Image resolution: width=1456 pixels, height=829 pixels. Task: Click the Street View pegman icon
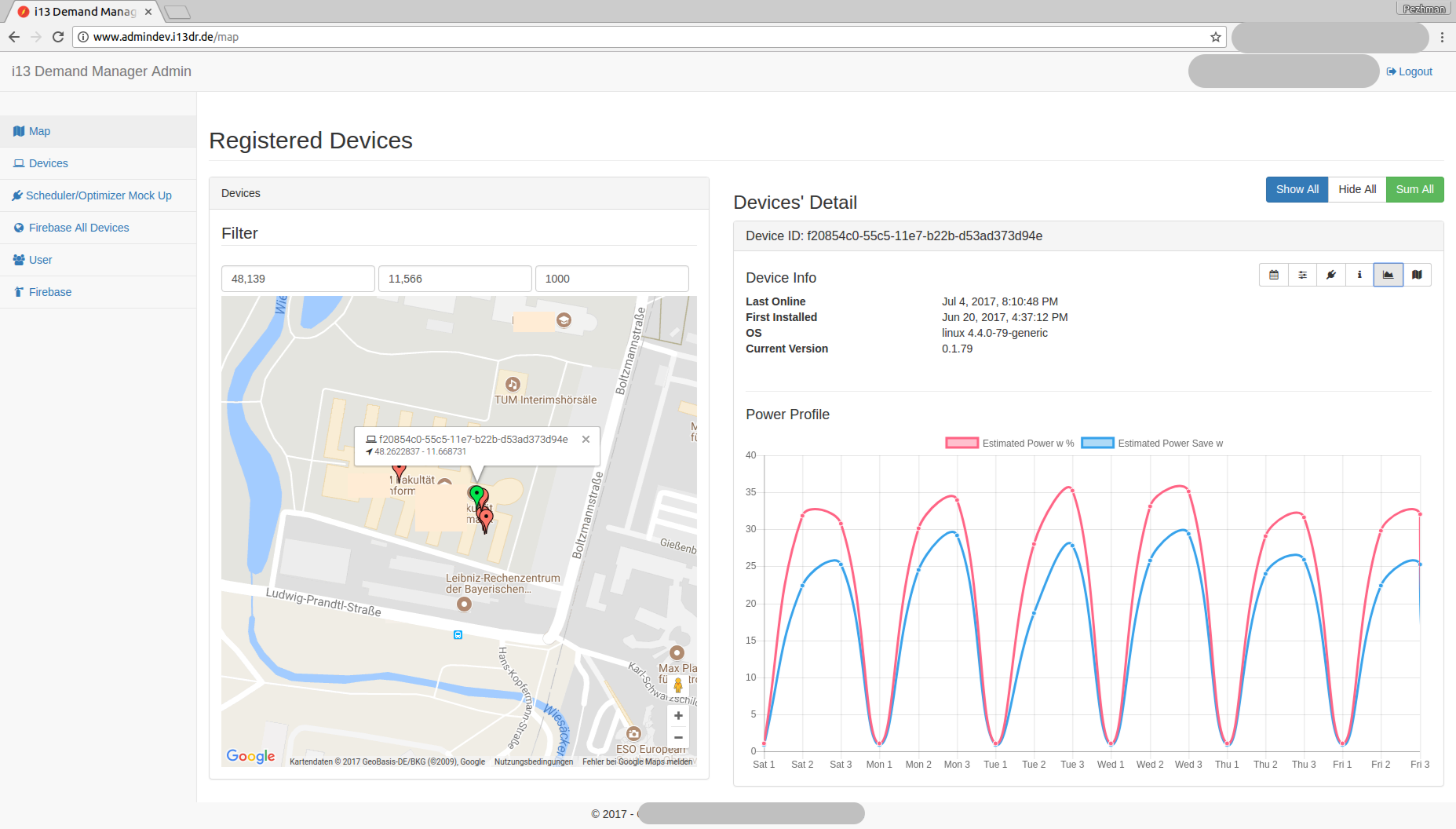coord(678,685)
